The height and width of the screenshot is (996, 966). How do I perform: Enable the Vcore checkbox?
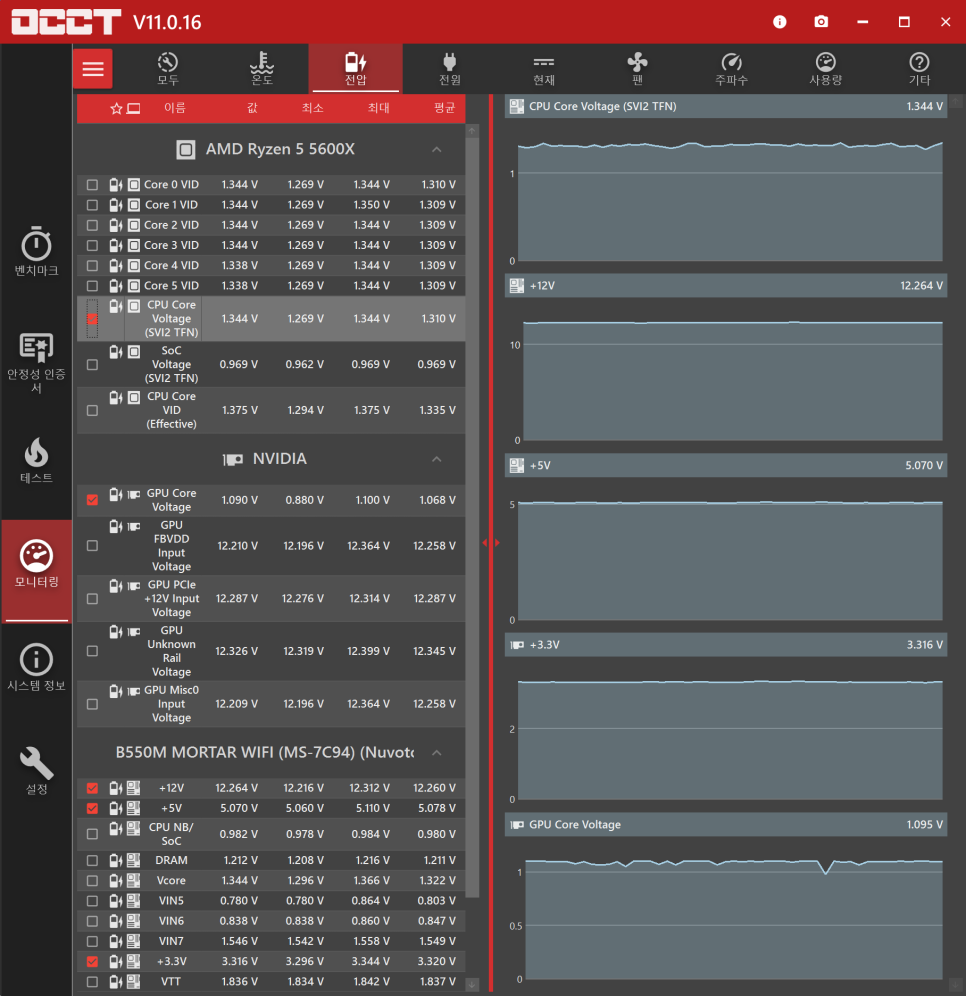pyautogui.click(x=92, y=880)
